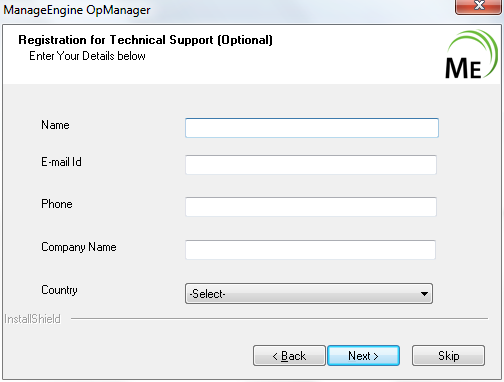Click the Country dropdown arrow
Image resolution: width=504 pixels, height=382 pixels.
click(424, 294)
